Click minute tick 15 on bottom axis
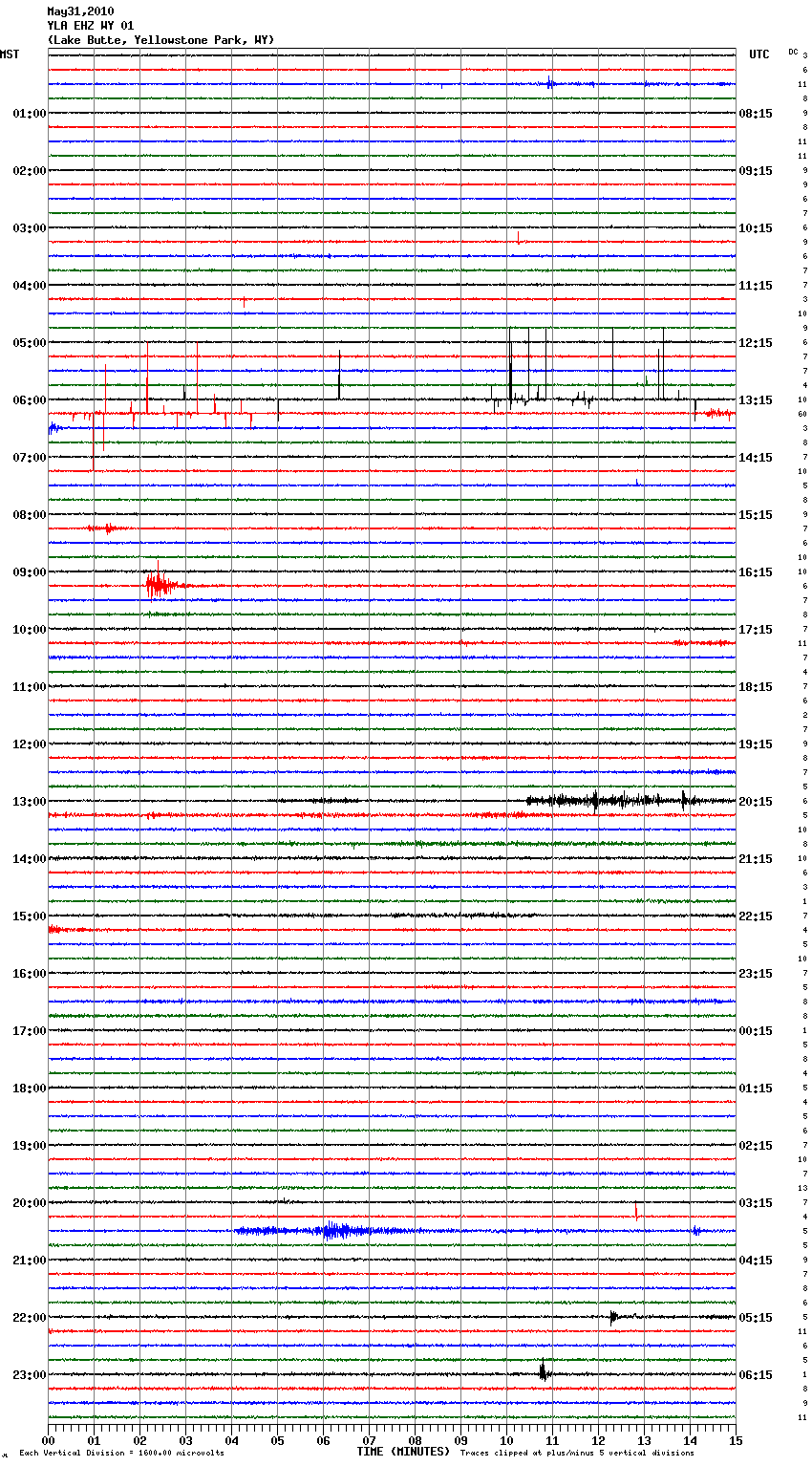 pos(736,1439)
